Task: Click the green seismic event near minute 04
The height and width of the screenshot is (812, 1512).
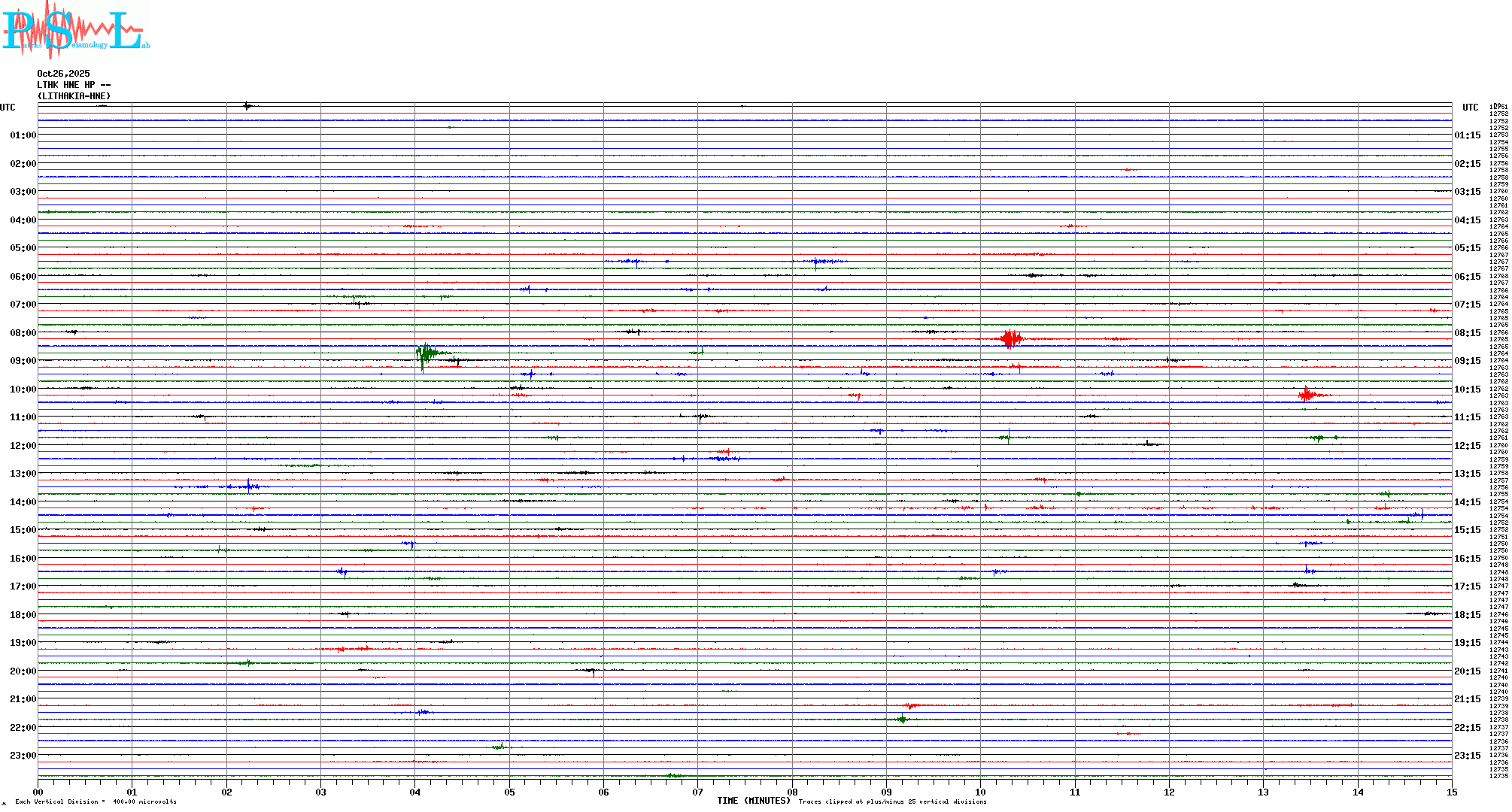Action: click(426, 353)
